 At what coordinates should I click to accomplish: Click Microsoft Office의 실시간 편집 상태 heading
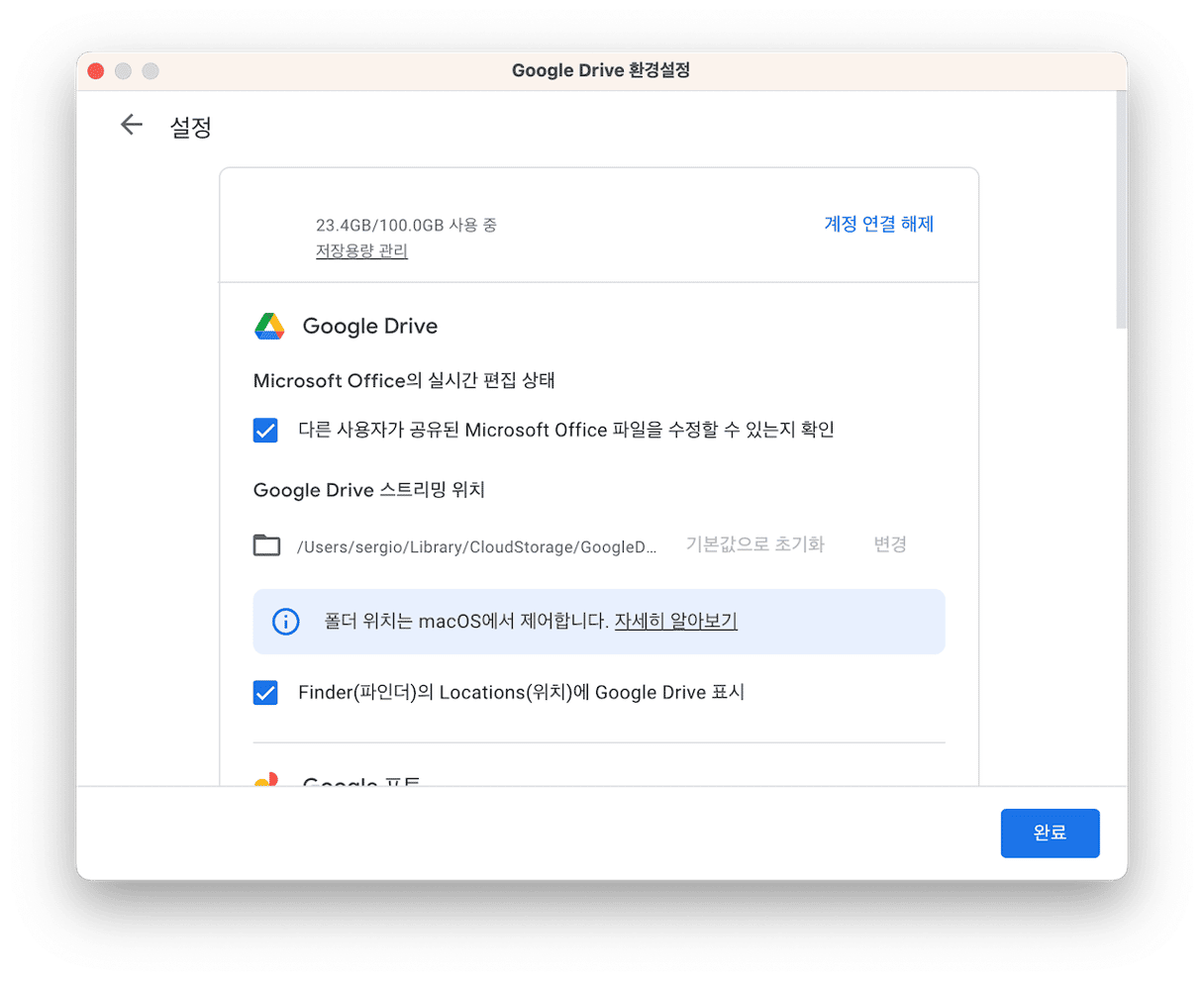404,381
